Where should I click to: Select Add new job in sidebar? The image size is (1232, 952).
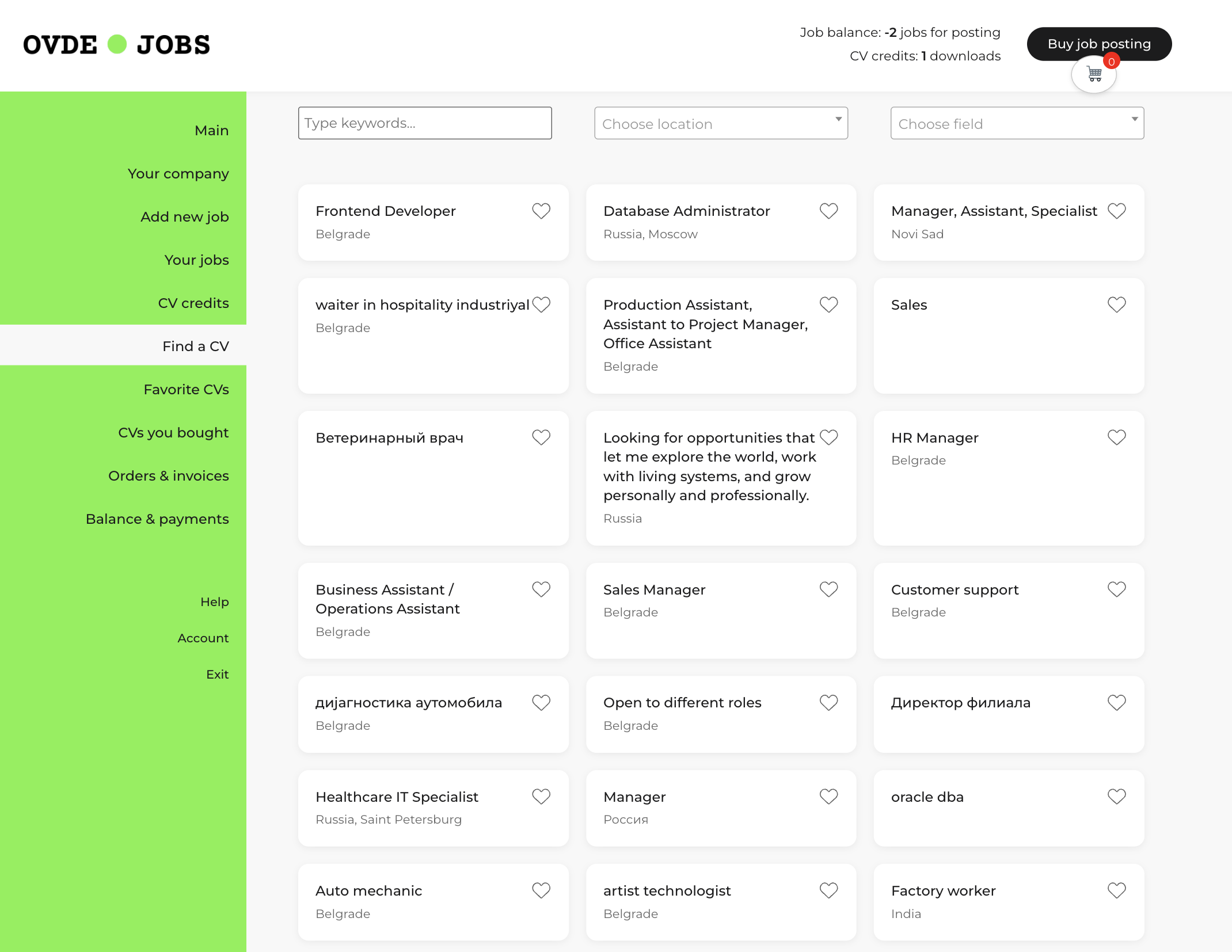coord(184,217)
